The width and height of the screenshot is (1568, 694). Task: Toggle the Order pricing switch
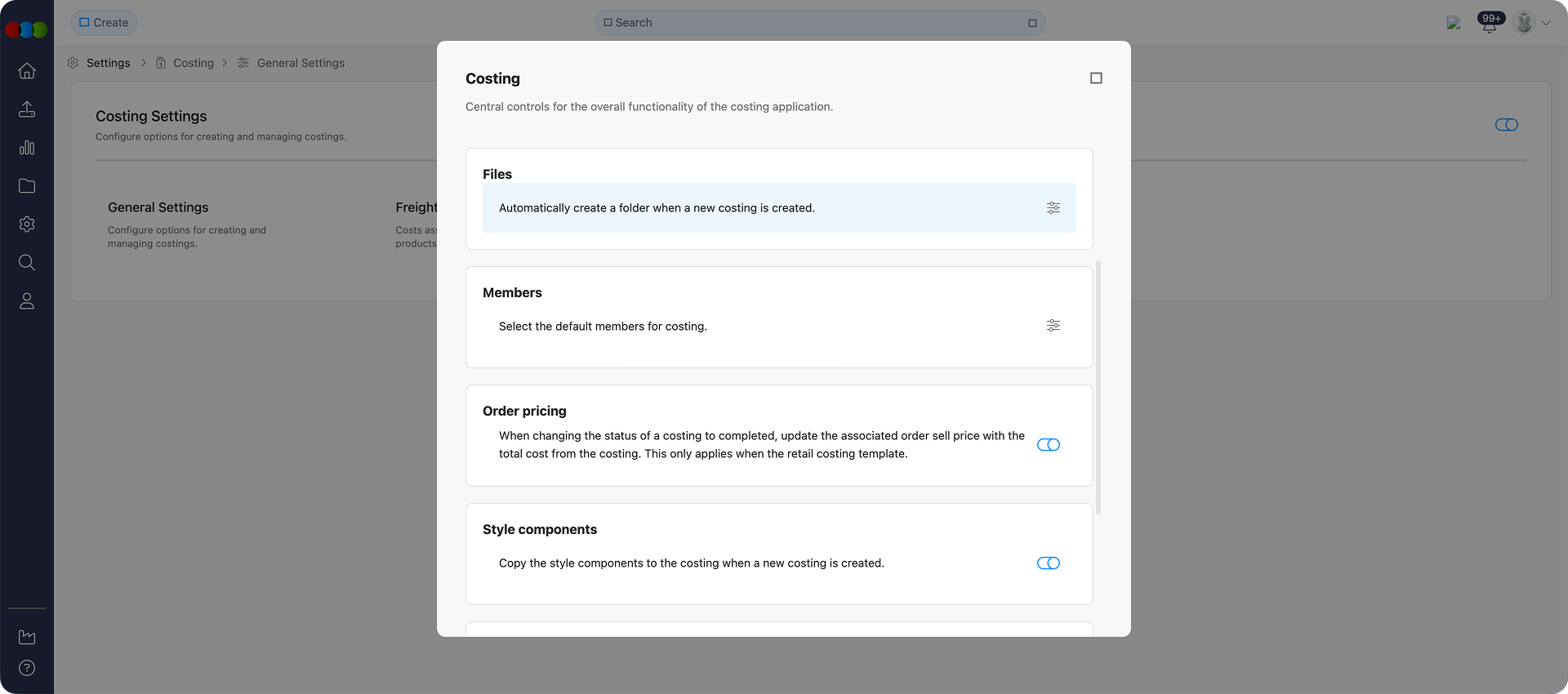pyautogui.click(x=1049, y=445)
